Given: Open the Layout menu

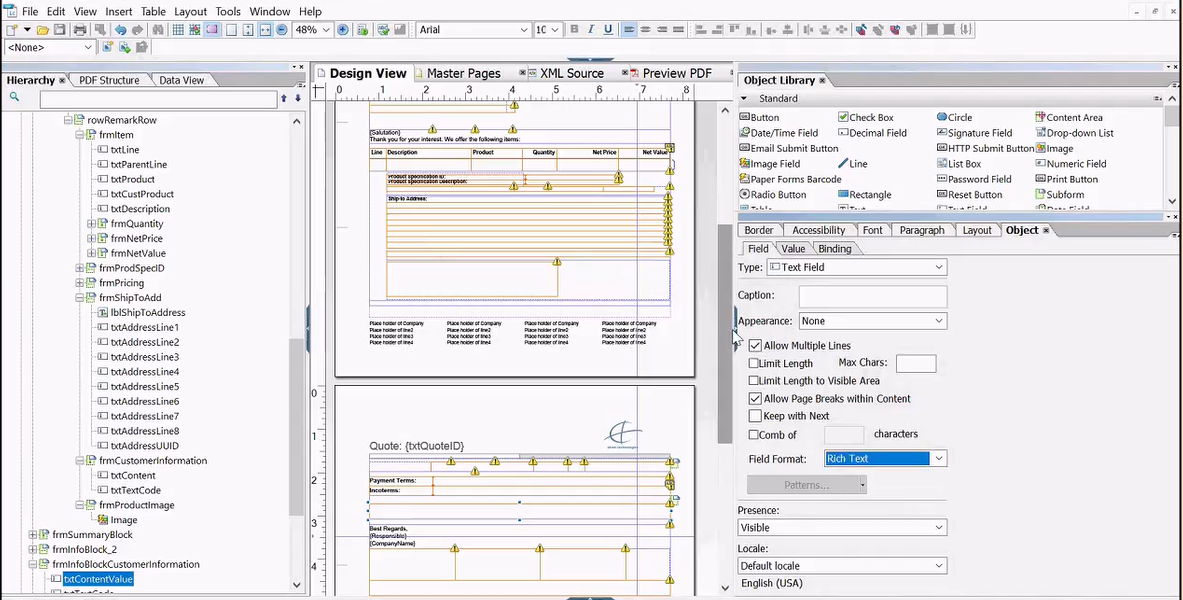Looking at the screenshot, I should pos(190,11).
